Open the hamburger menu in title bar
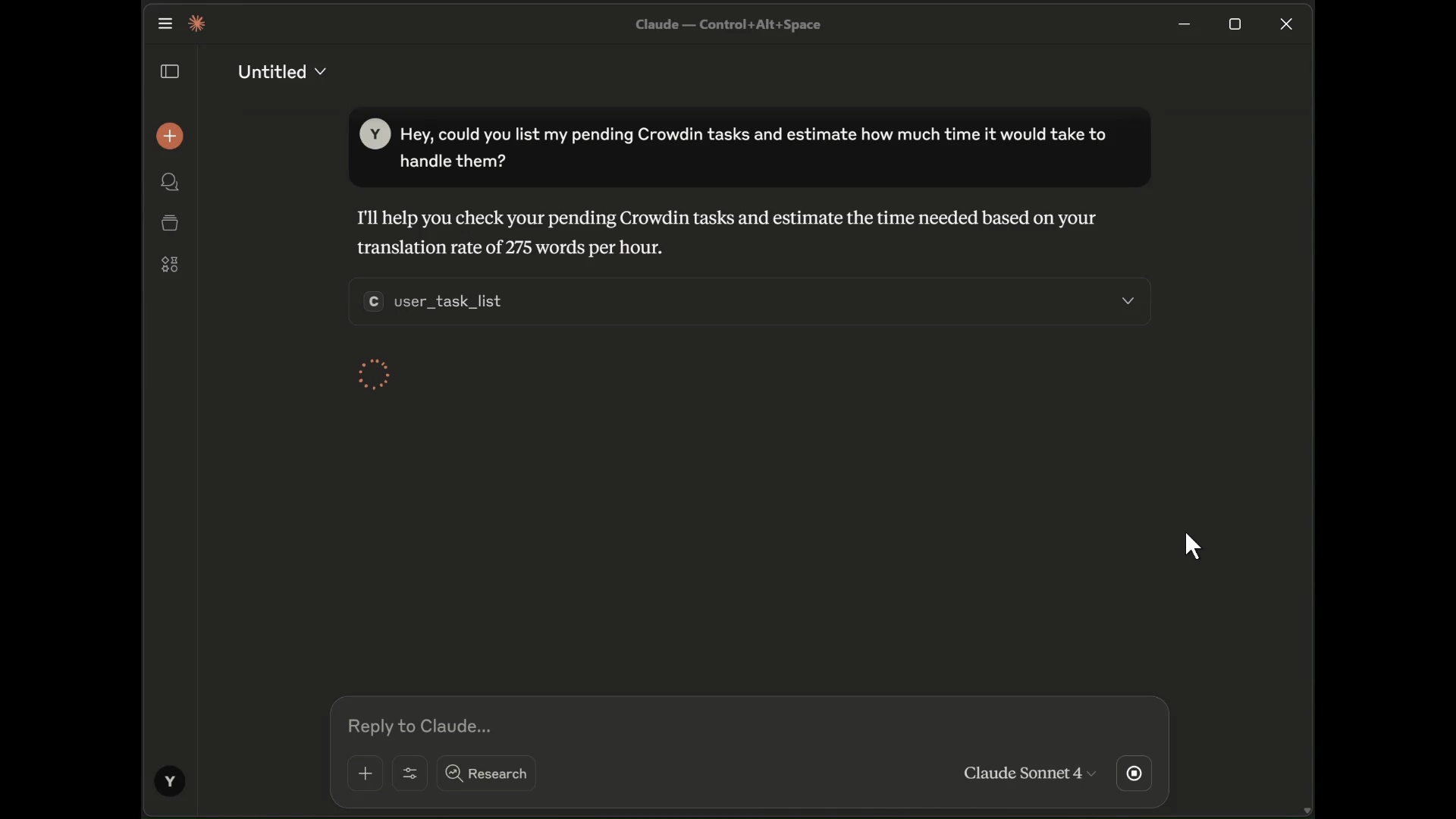This screenshot has width=1456, height=819. point(165,24)
